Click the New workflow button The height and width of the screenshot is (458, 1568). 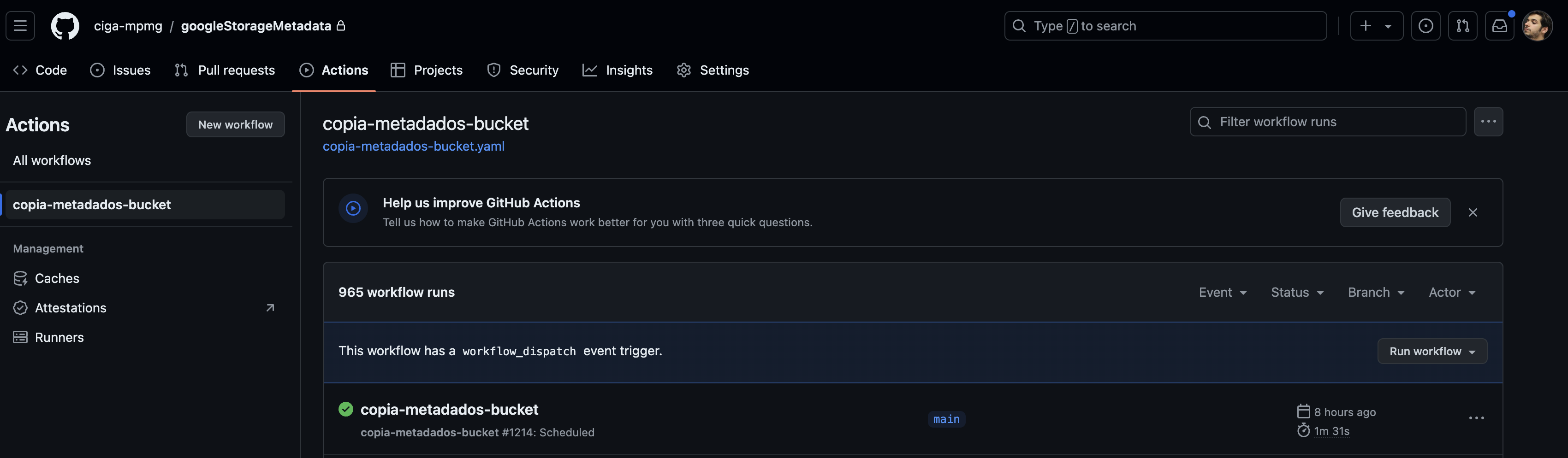[x=235, y=125]
